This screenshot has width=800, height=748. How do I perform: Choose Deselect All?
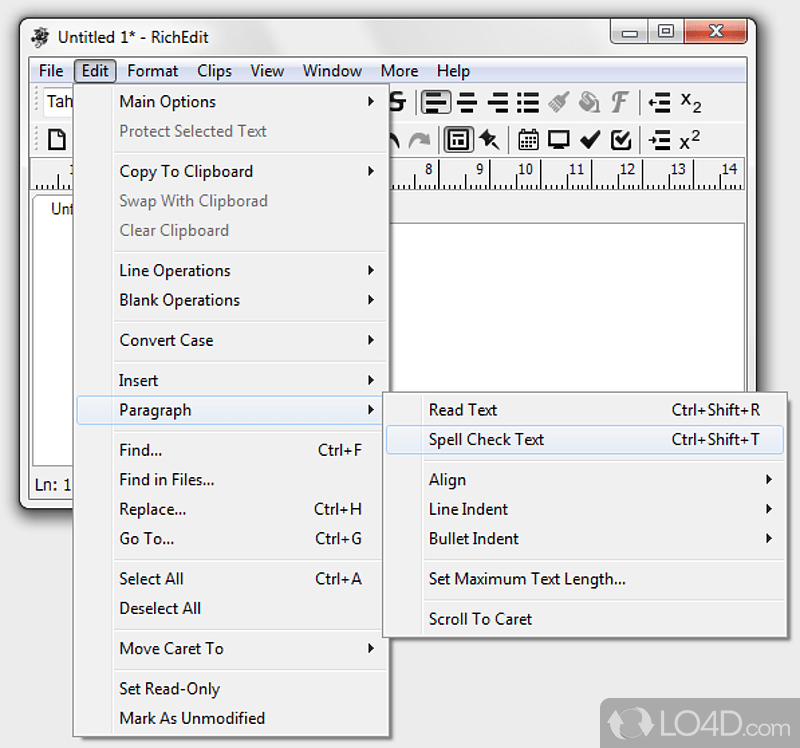click(x=231, y=609)
